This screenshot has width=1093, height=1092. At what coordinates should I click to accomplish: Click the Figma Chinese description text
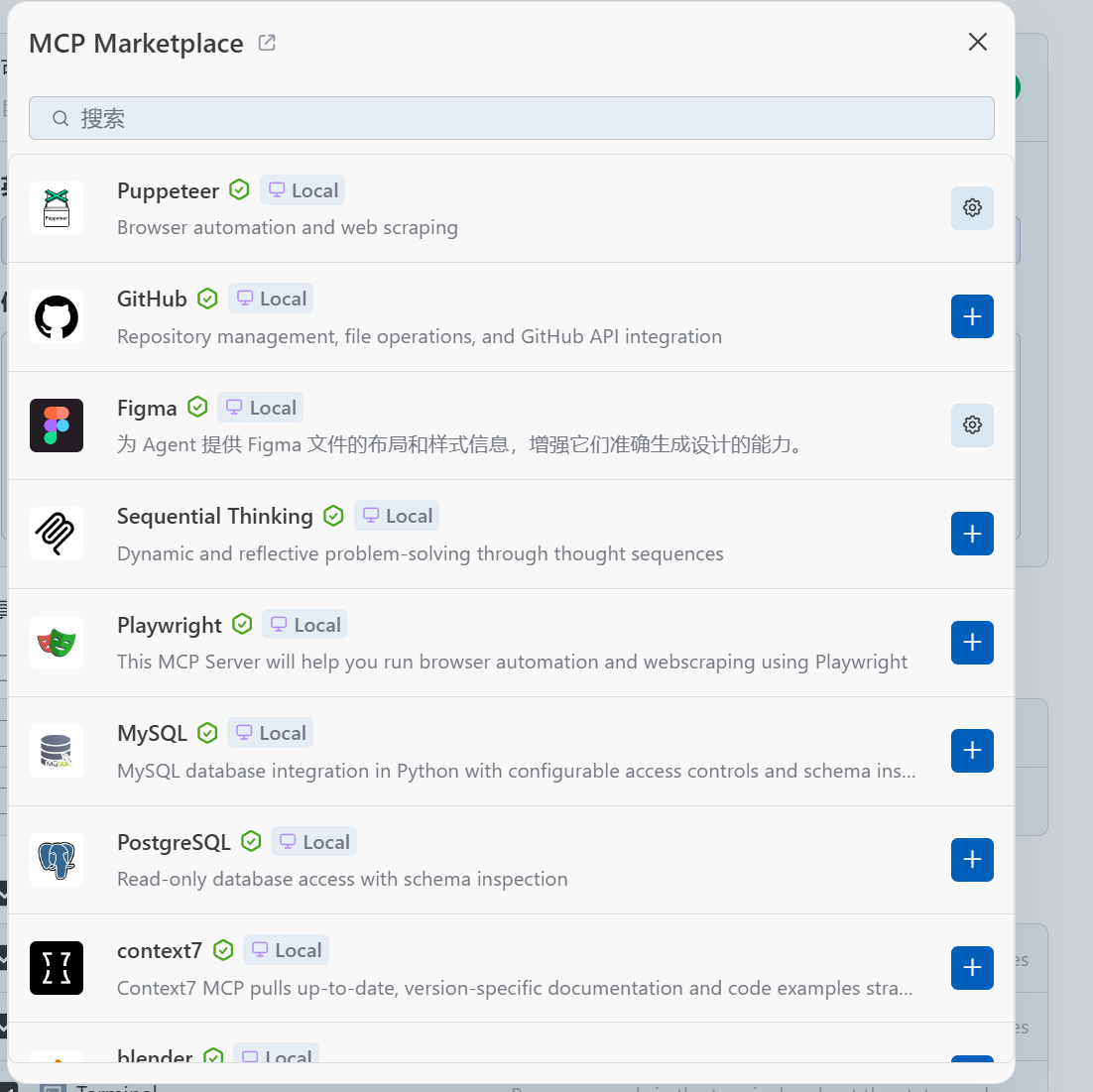click(461, 444)
